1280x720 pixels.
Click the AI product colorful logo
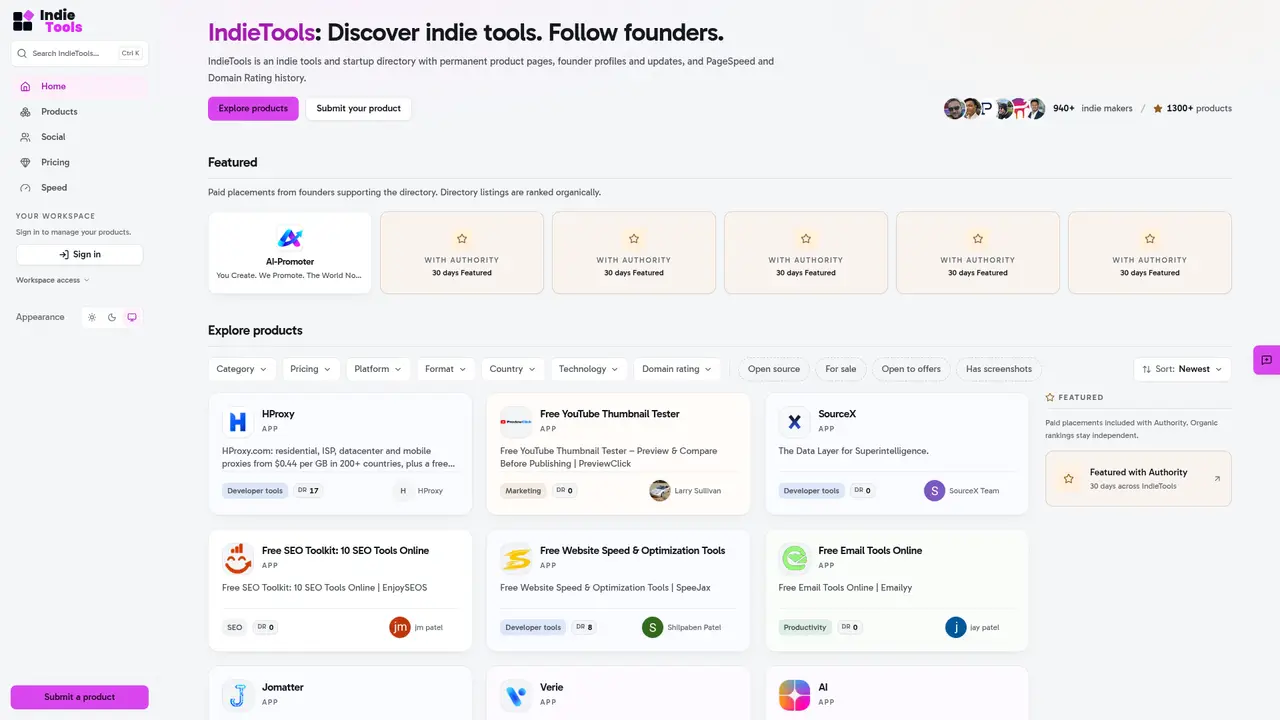point(794,695)
